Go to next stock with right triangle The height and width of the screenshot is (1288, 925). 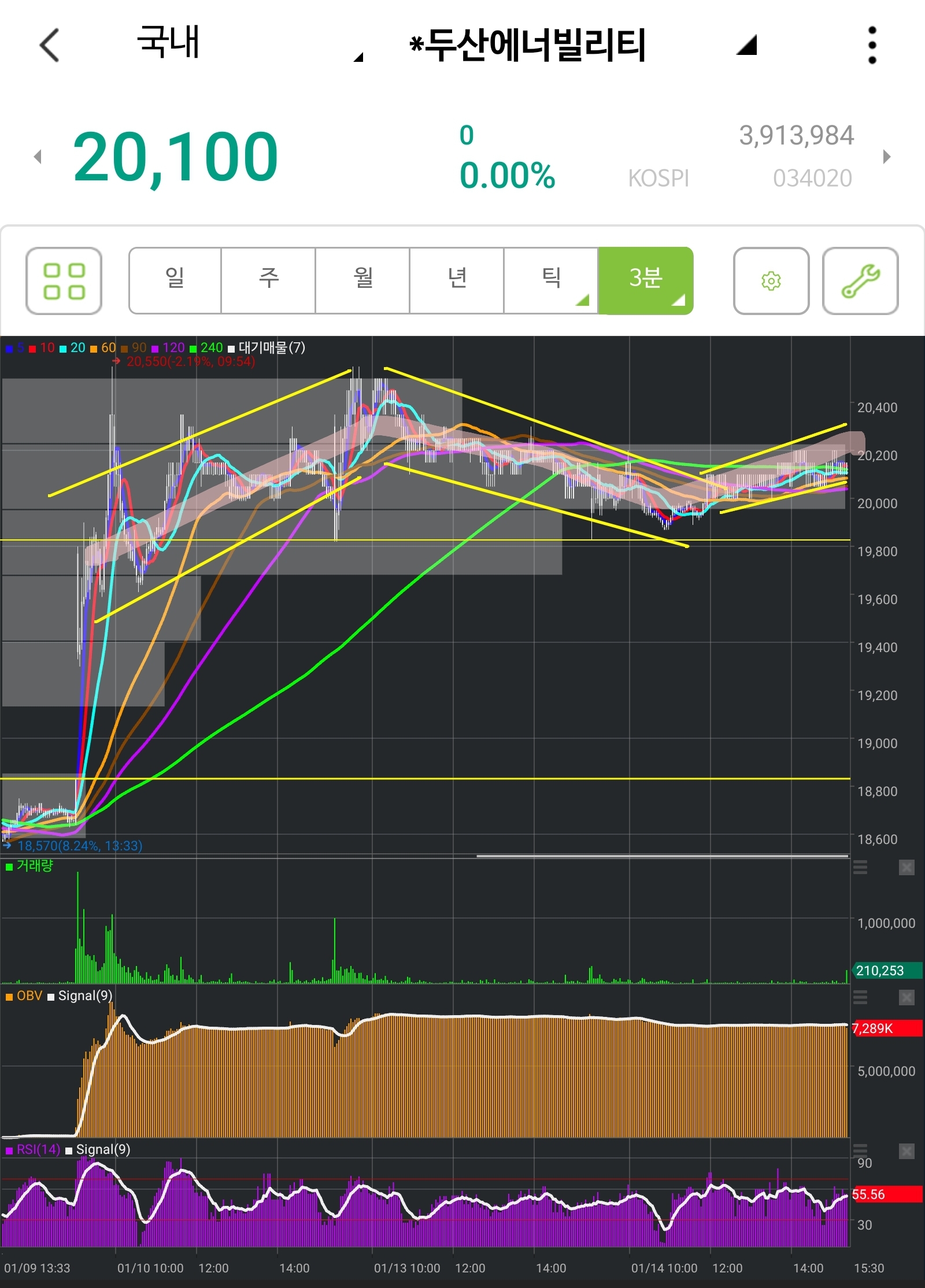pyautogui.click(x=887, y=156)
